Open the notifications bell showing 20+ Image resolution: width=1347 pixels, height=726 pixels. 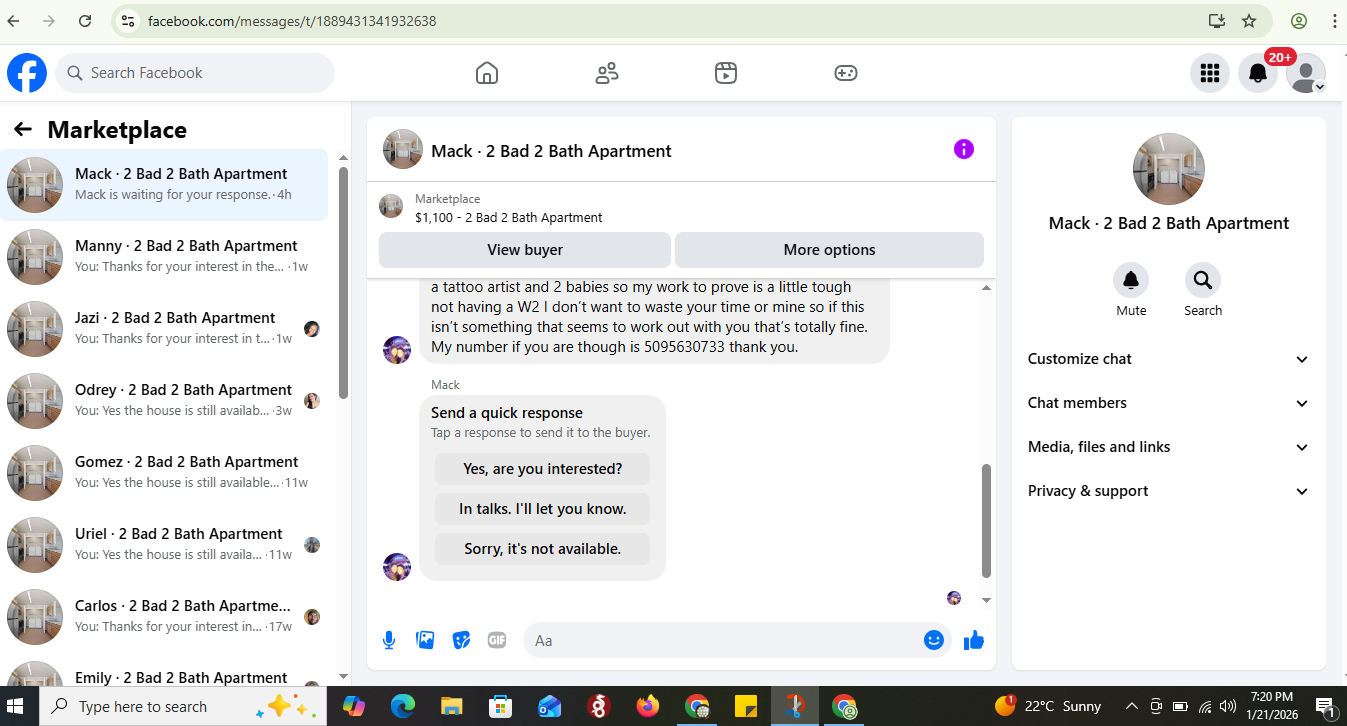pyautogui.click(x=1258, y=73)
